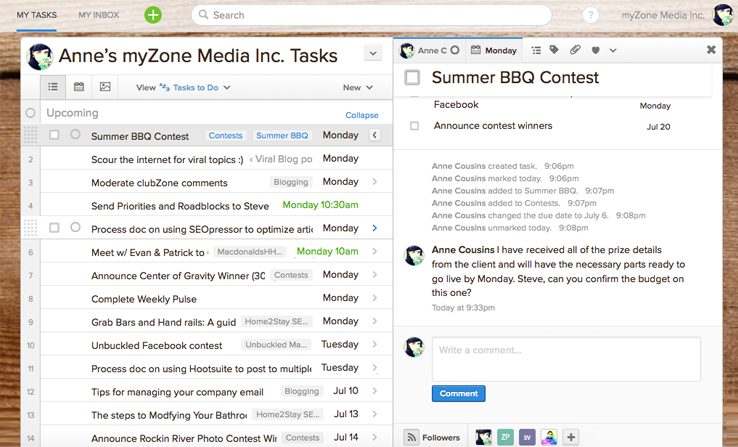738x447 pixels.
Task: Click the Anne C assignee avatar
Action: 407,50
